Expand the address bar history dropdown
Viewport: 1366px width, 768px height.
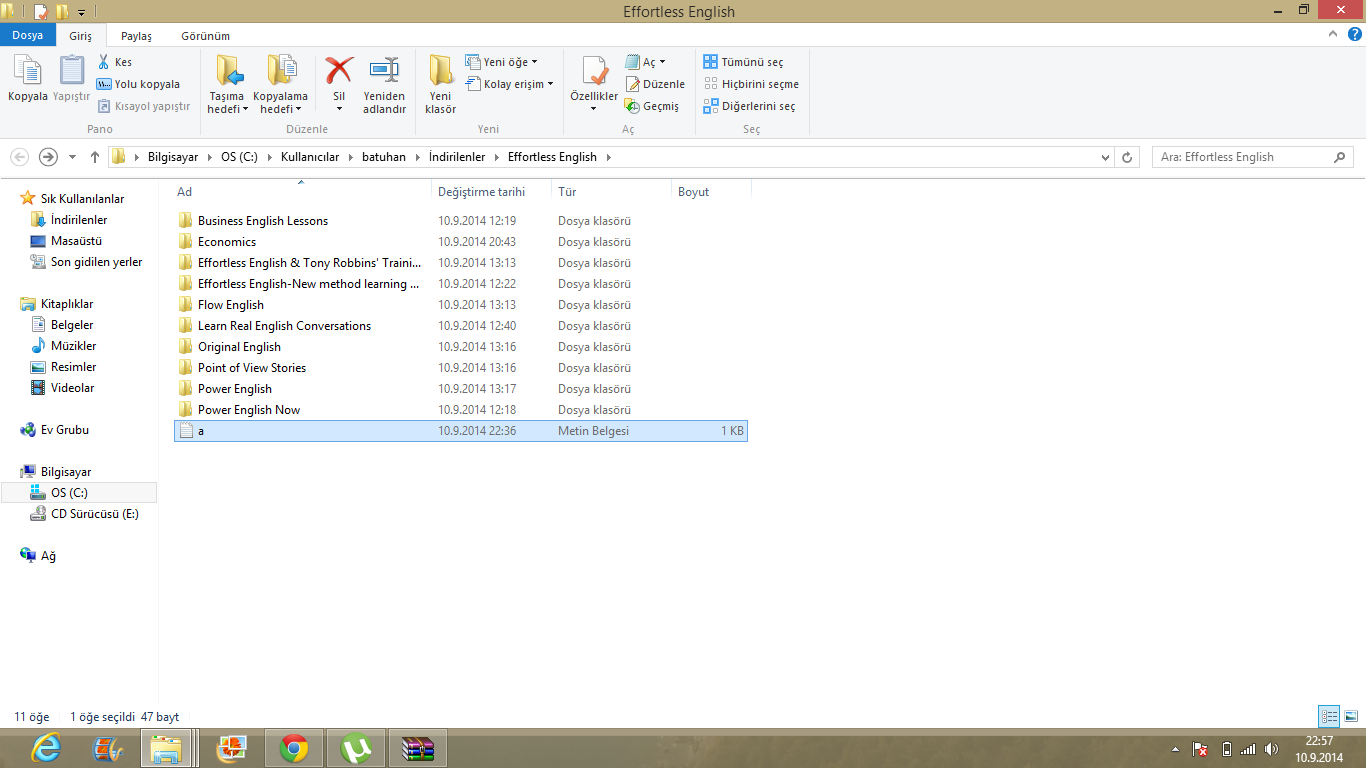click(x=1105, y=157)
